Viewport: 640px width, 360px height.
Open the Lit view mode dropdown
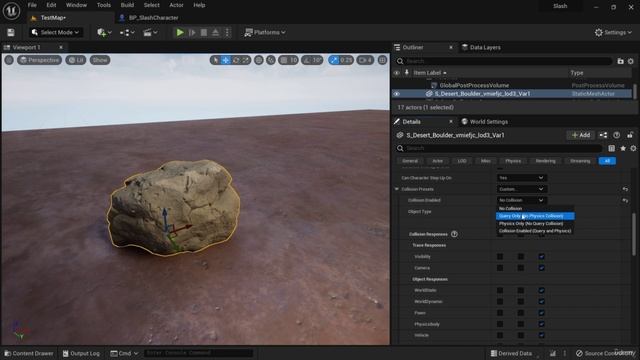pos(76,60)
